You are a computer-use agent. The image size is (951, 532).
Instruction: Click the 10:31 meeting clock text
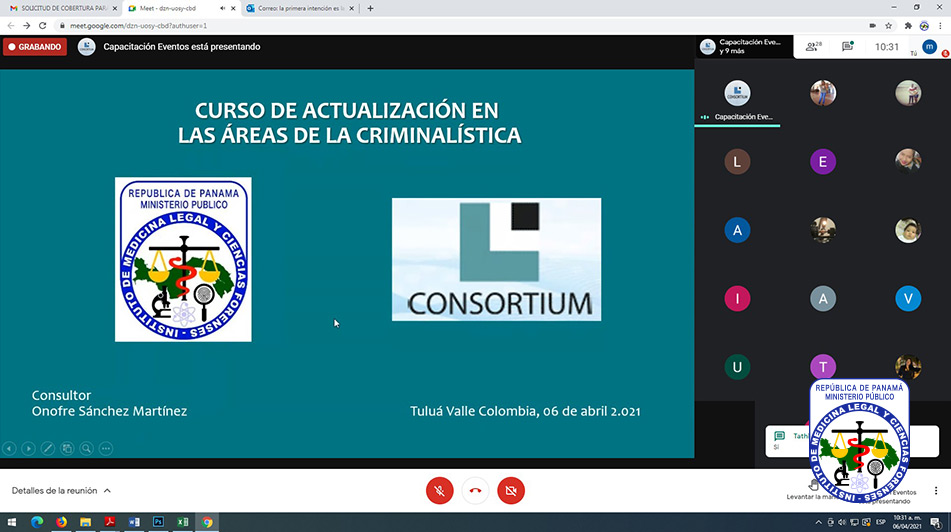[887, 47]
